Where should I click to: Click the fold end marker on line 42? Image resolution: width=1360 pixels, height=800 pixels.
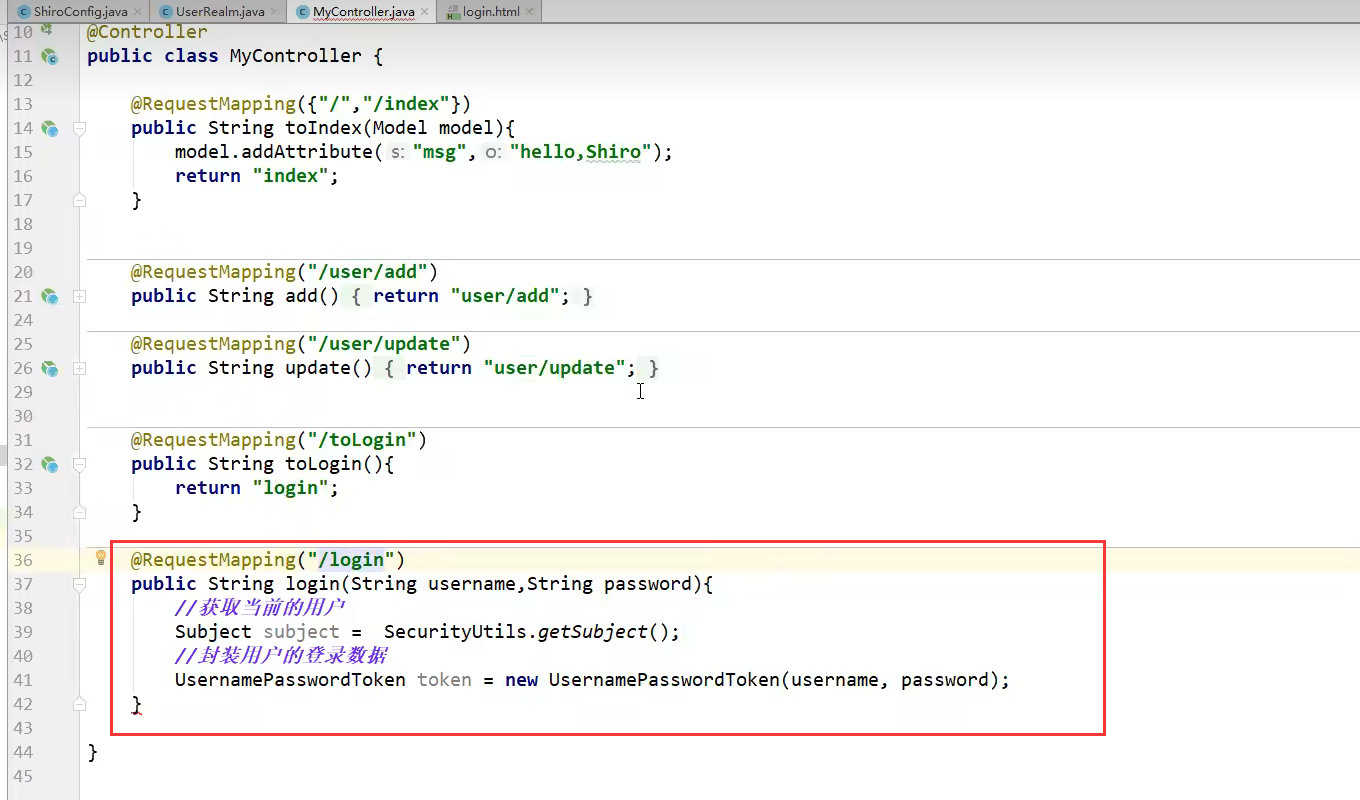79,704
